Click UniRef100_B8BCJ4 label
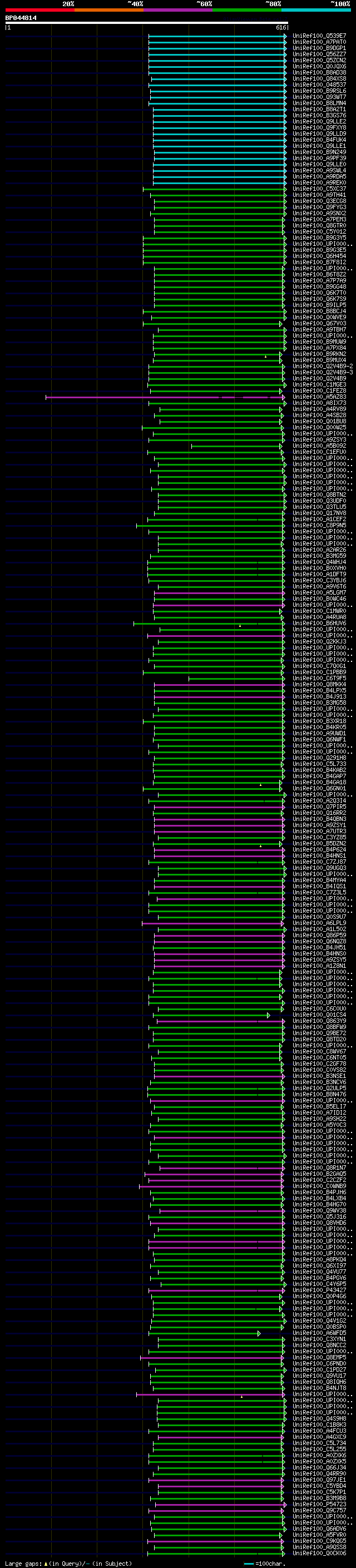The height and width of the screenshot is (1568, 356). point(319,311)
